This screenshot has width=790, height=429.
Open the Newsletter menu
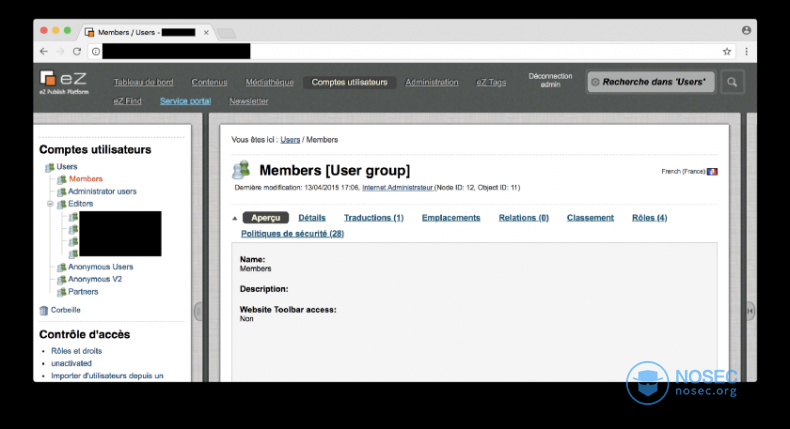click(248, 101)
